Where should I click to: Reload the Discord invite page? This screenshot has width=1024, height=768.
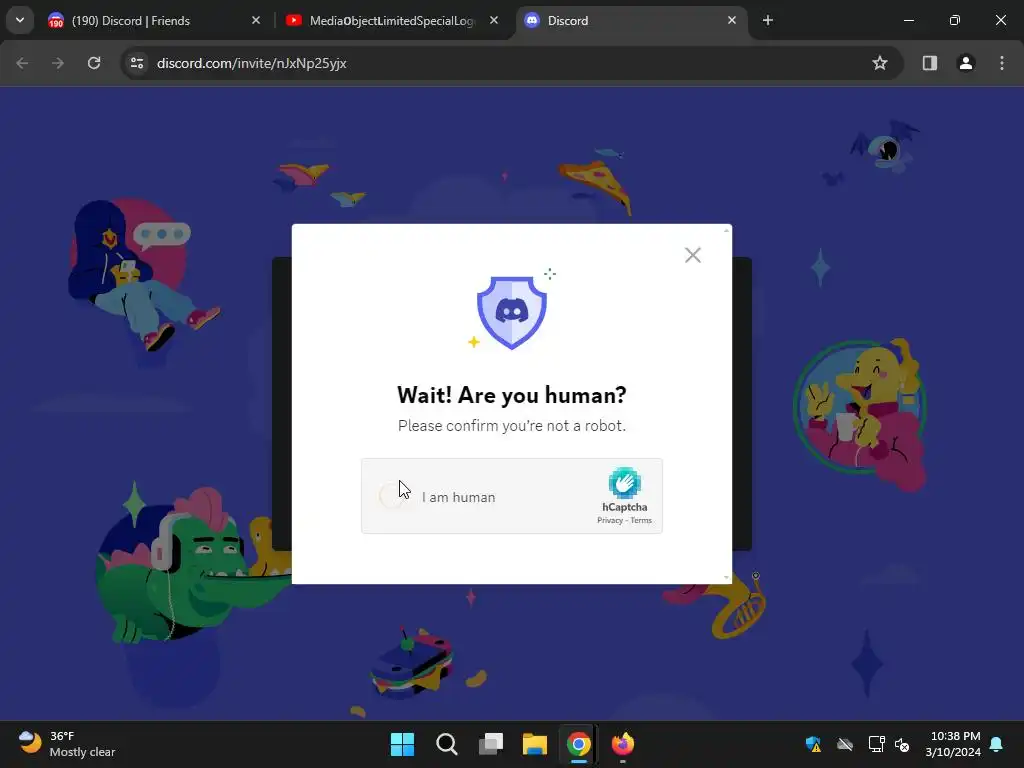(x=94, y=63)
